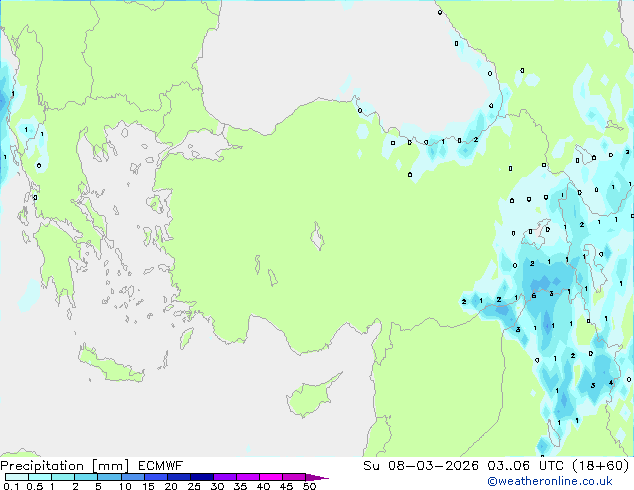This screenshot has width=634, height=490.
Task: Click the legend swatch between 20 and 25
Action: point(178,477)
